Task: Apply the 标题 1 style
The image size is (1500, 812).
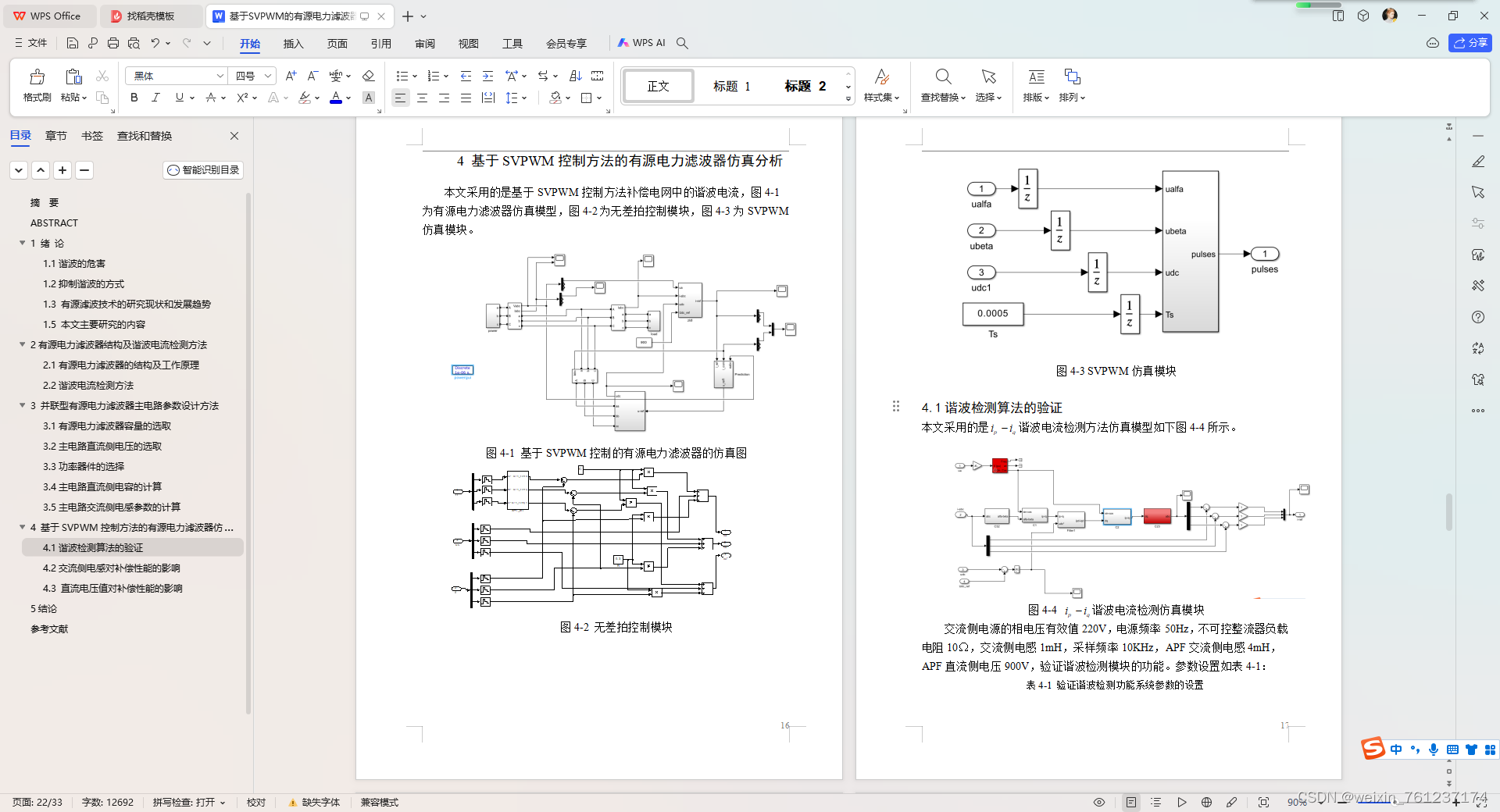Action: (731, 86)
